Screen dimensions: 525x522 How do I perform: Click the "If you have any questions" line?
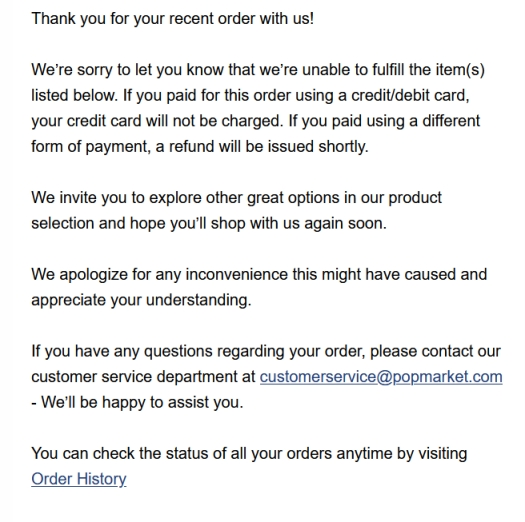pos(266,351)
